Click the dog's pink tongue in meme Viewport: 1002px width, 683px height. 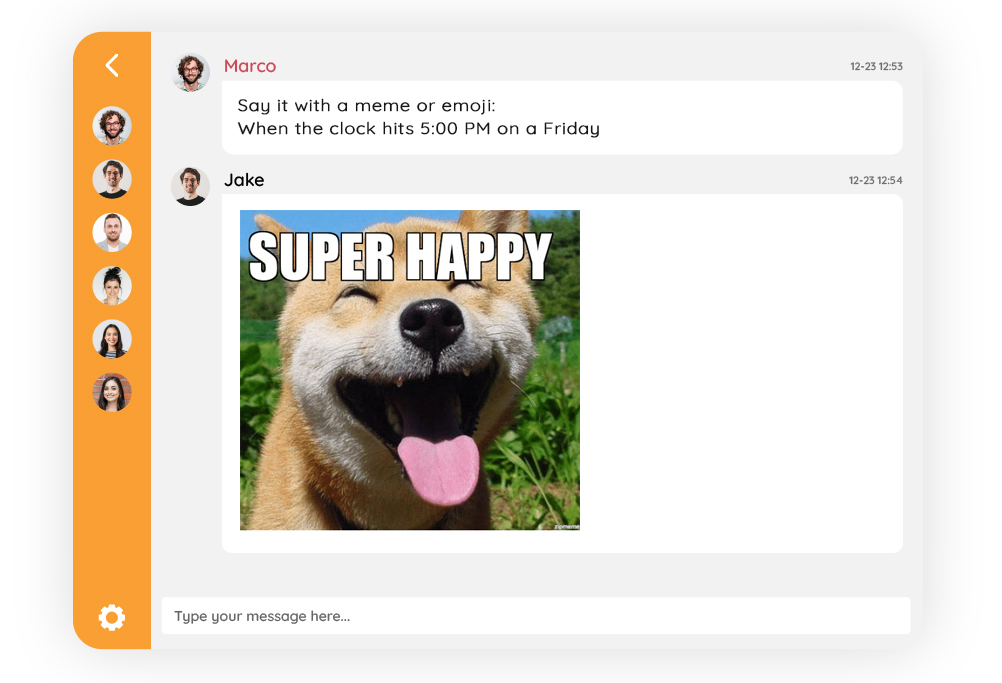(x=439, y=468)
